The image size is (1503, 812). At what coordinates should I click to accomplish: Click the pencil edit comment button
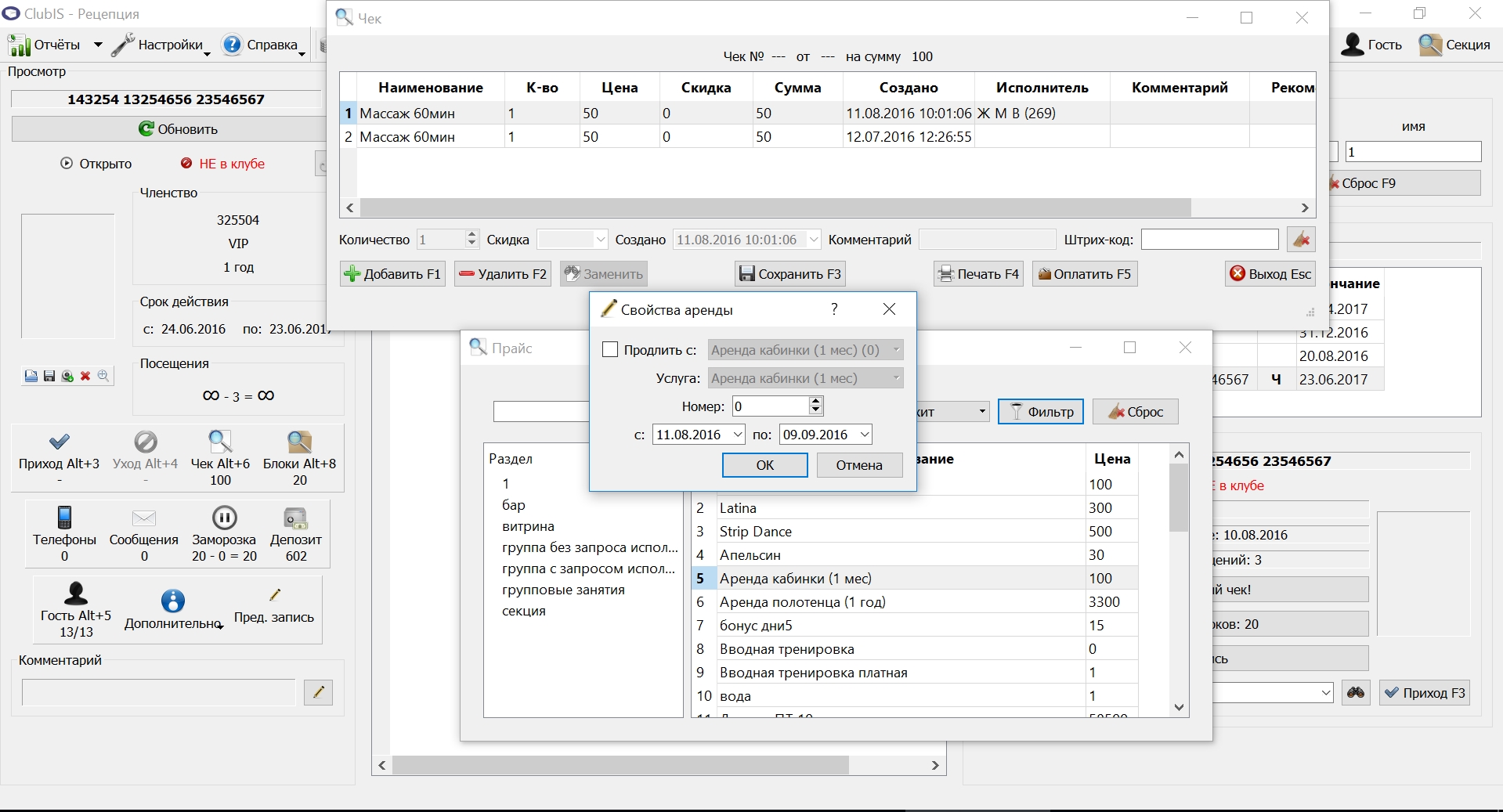[318, 692]
